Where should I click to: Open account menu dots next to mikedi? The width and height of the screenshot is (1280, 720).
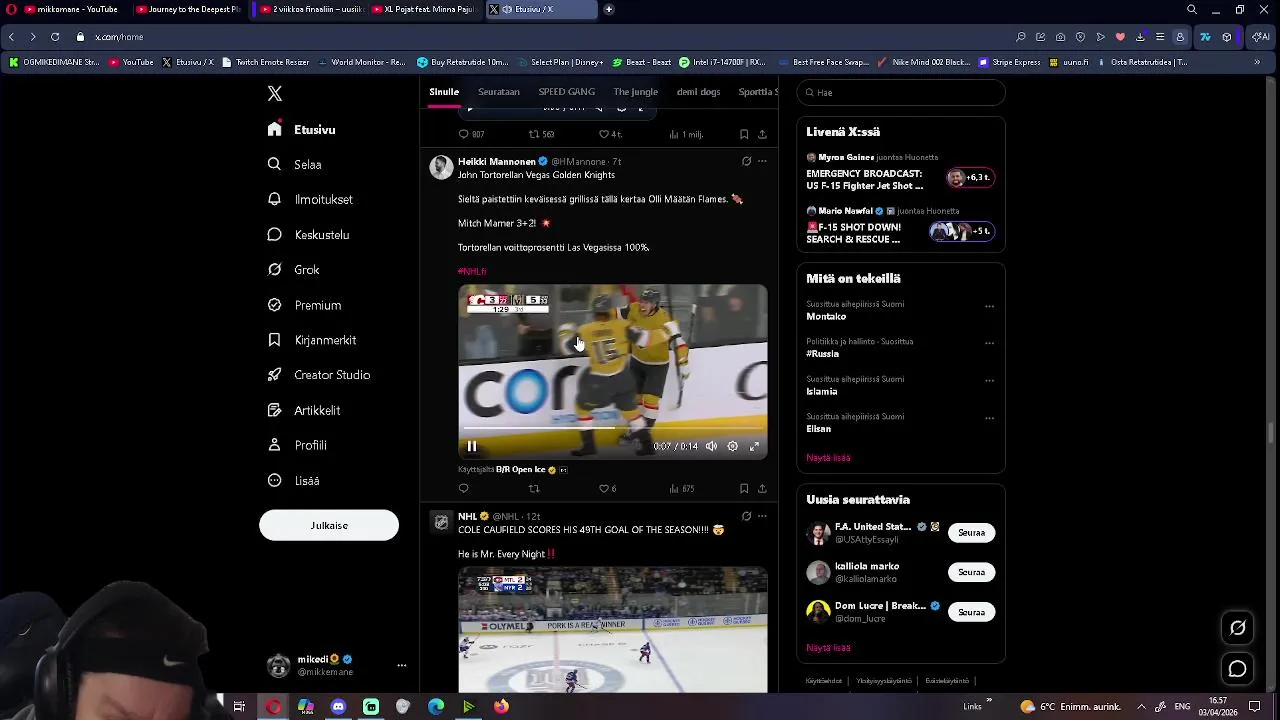pyautogui.click(x=402, y=666)
